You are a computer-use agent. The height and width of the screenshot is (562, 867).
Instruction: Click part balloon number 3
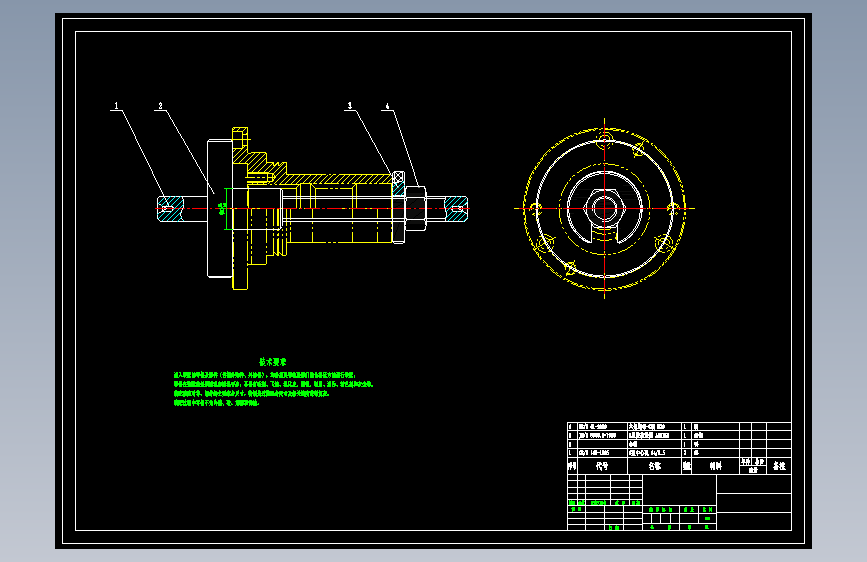(349, 106)
